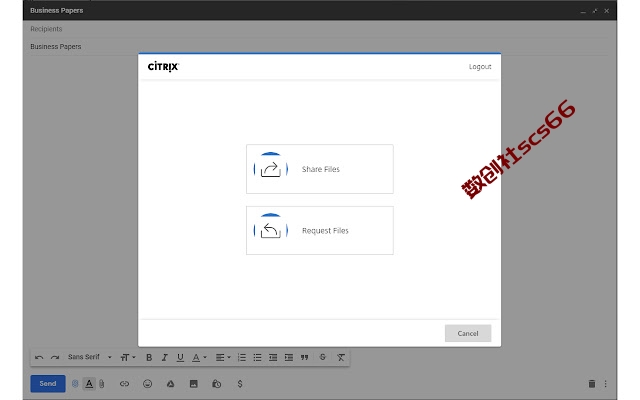Screen dimensions: 640x400
Task: Insert files using Google Drive
Action: tap(171, 384)
